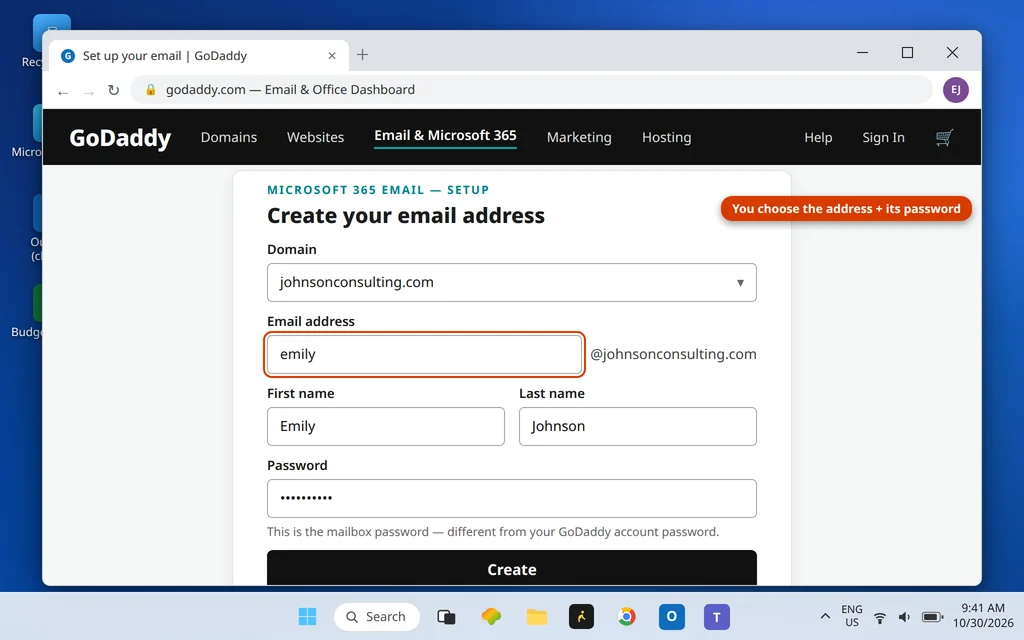The height and width of the screenshot is (640, 1024).
Task: Select Email & Microsoft 365 menu
Action: click(445, 136)
